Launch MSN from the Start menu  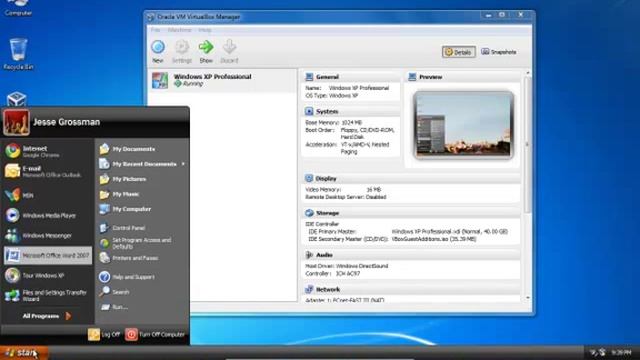(47, 195)
